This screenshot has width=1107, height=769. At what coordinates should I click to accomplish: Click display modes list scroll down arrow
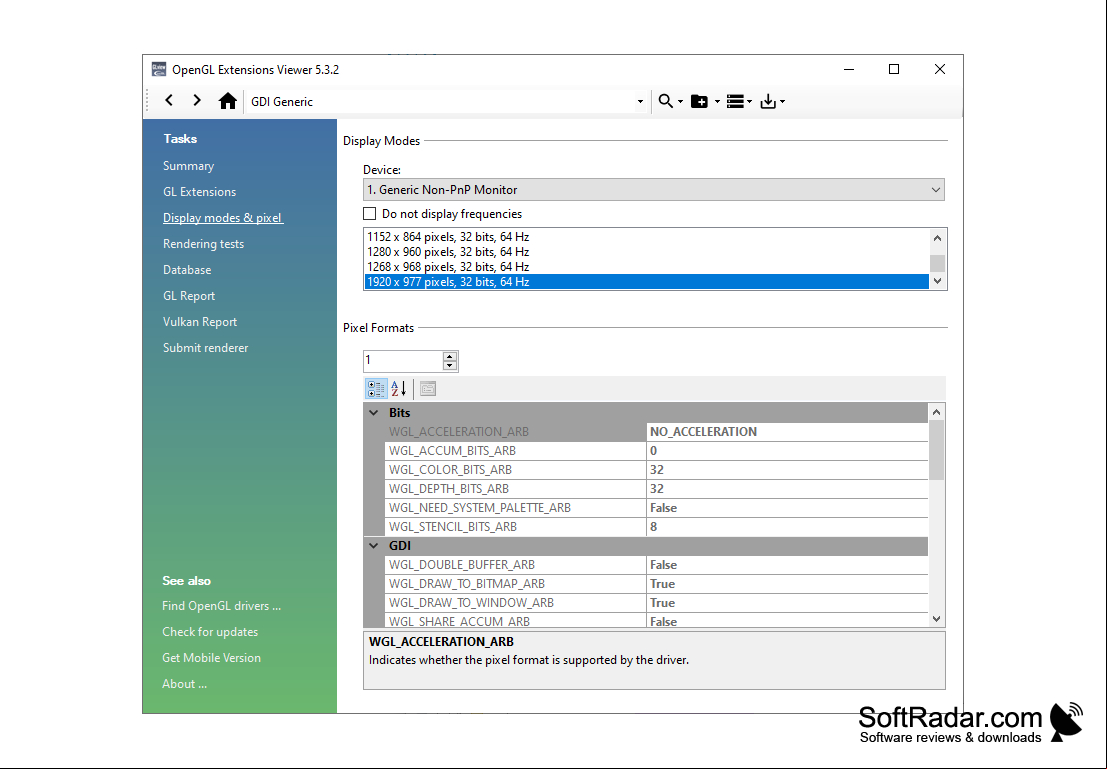pos(938,281)
